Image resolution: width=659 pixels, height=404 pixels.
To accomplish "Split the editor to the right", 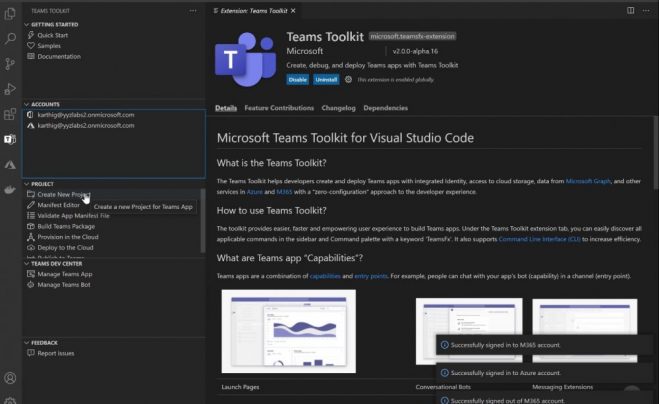I will (630, 11).
